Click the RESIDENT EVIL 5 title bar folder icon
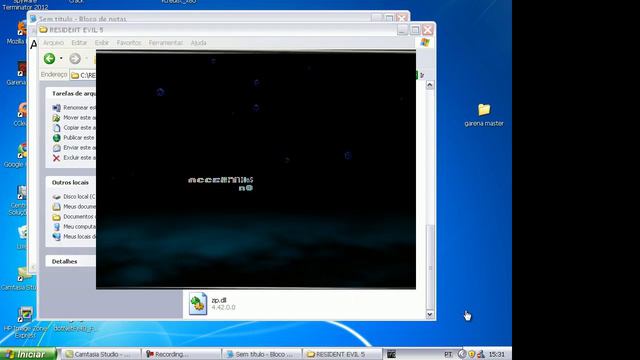 tap(43, 30)
